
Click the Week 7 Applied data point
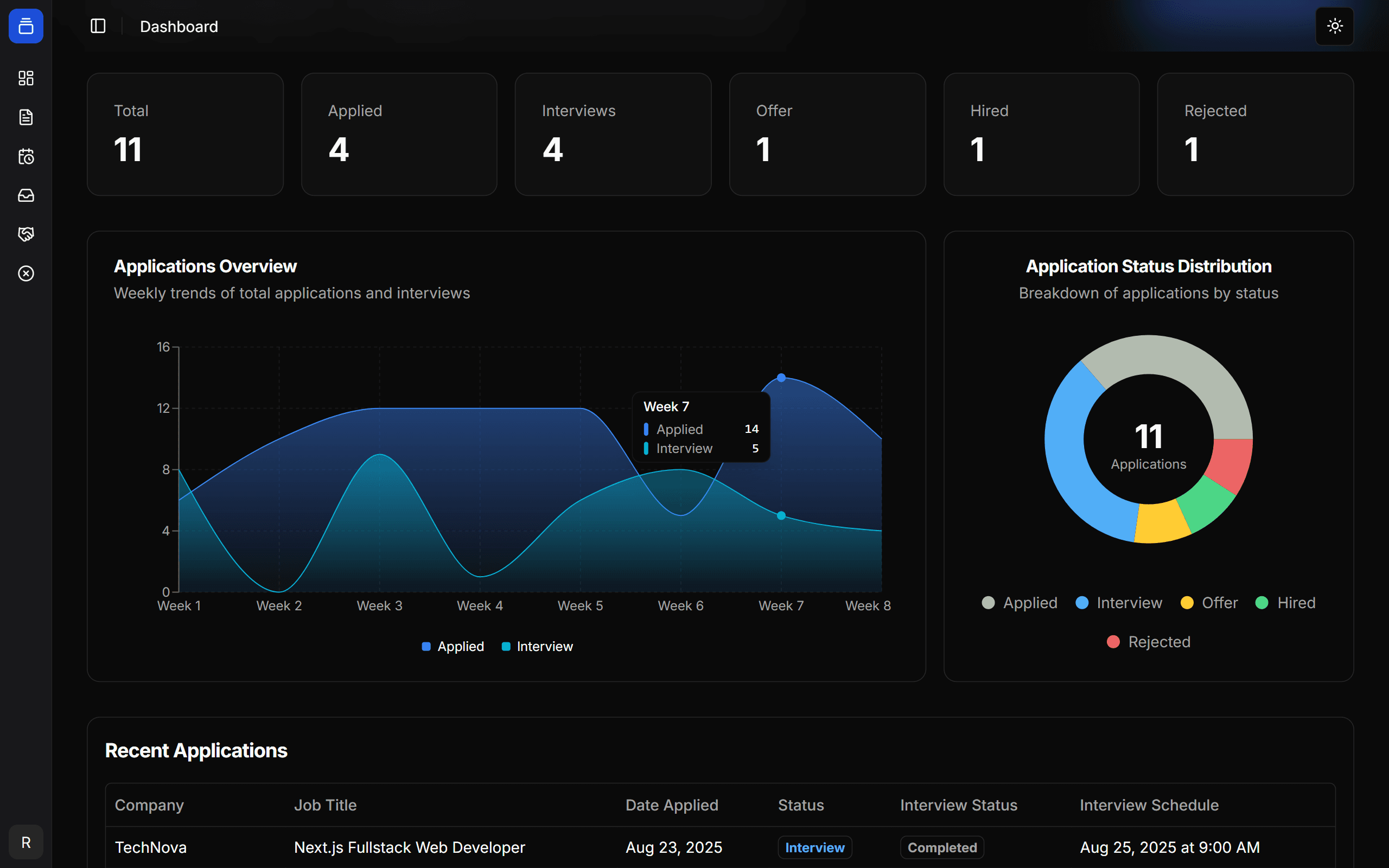point(781,378)
